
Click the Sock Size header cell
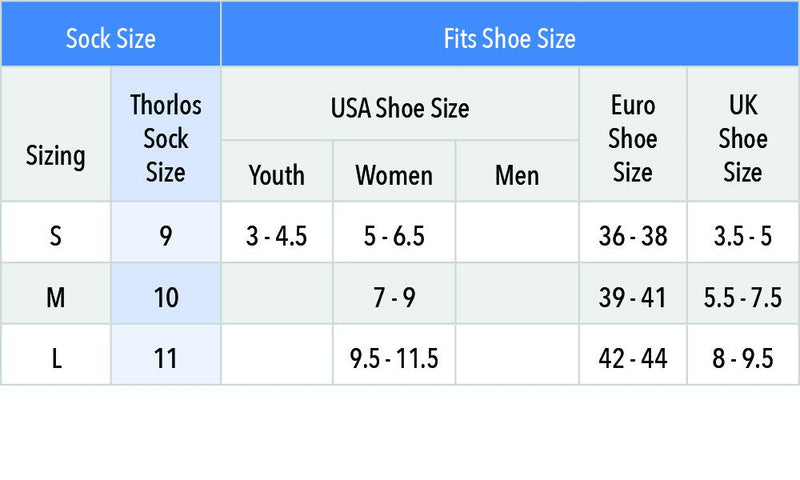point(111,34)
